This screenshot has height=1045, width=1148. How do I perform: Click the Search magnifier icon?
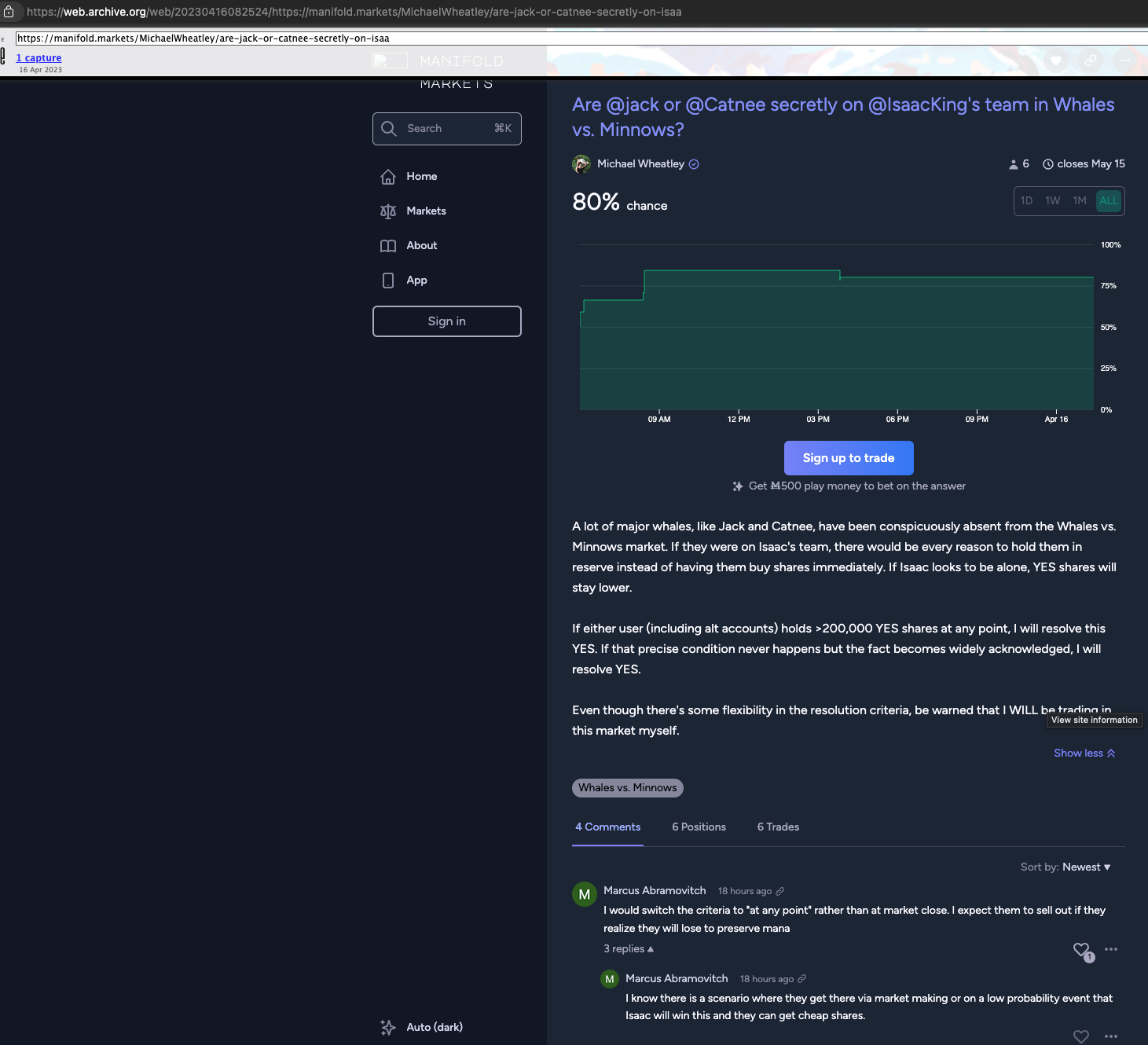tap(389, 128)
